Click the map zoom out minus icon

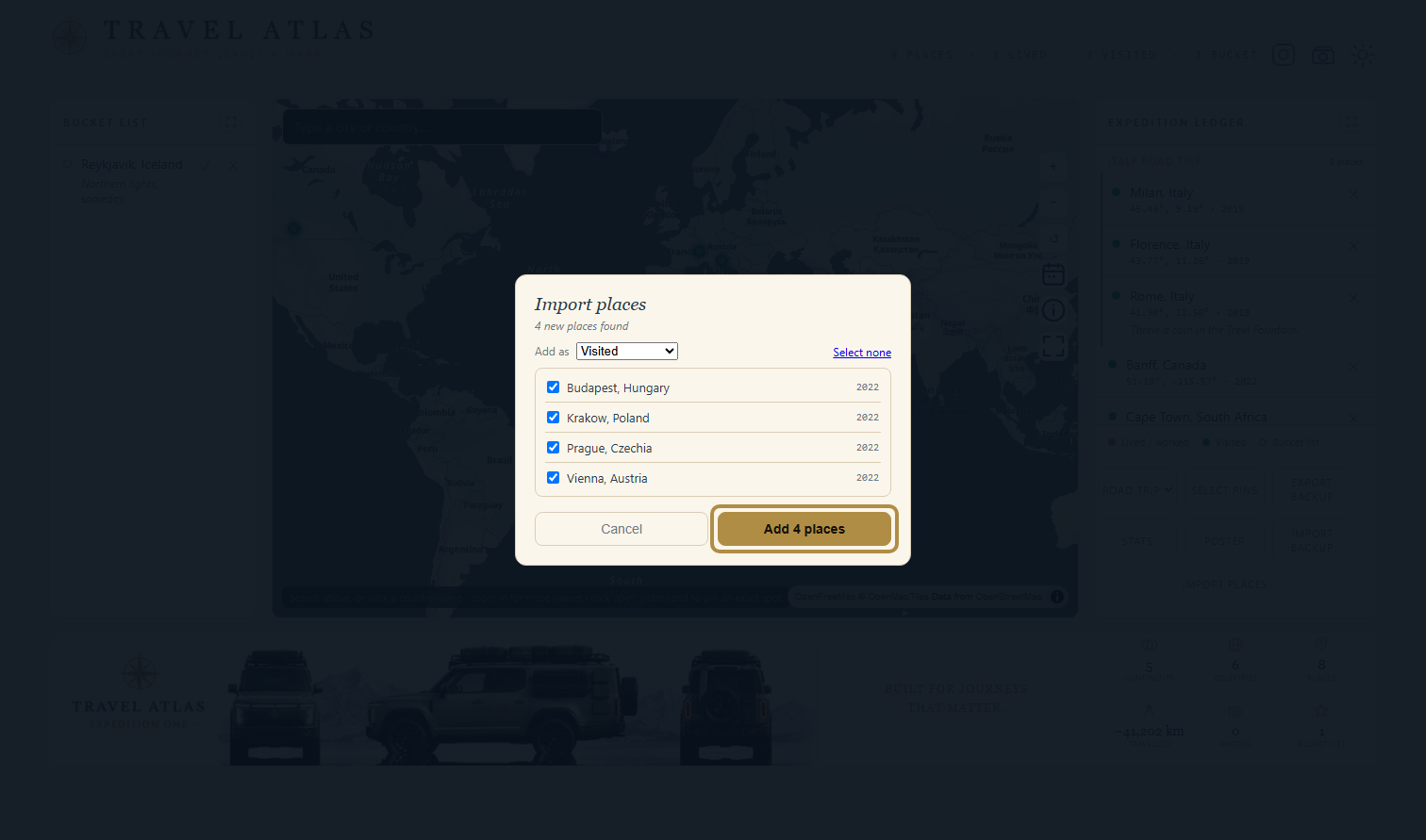[x=1053, y=203]
